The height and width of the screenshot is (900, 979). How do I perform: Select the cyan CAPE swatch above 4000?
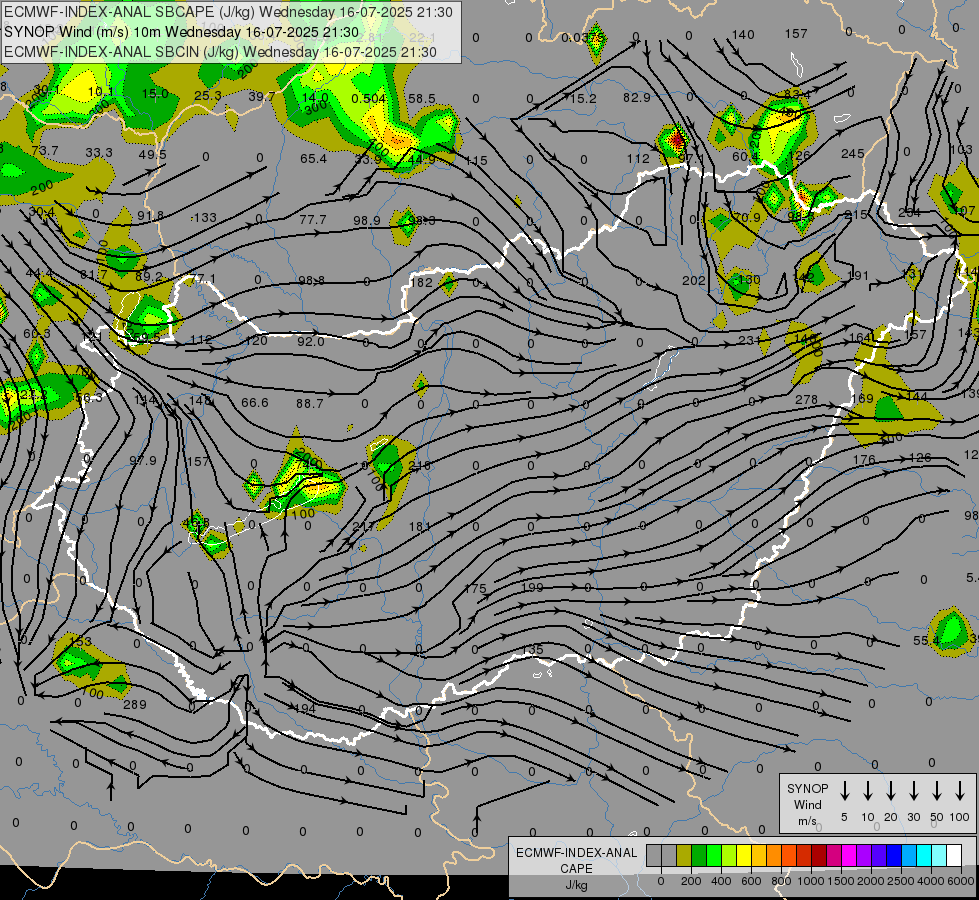(x=924, y=855)
